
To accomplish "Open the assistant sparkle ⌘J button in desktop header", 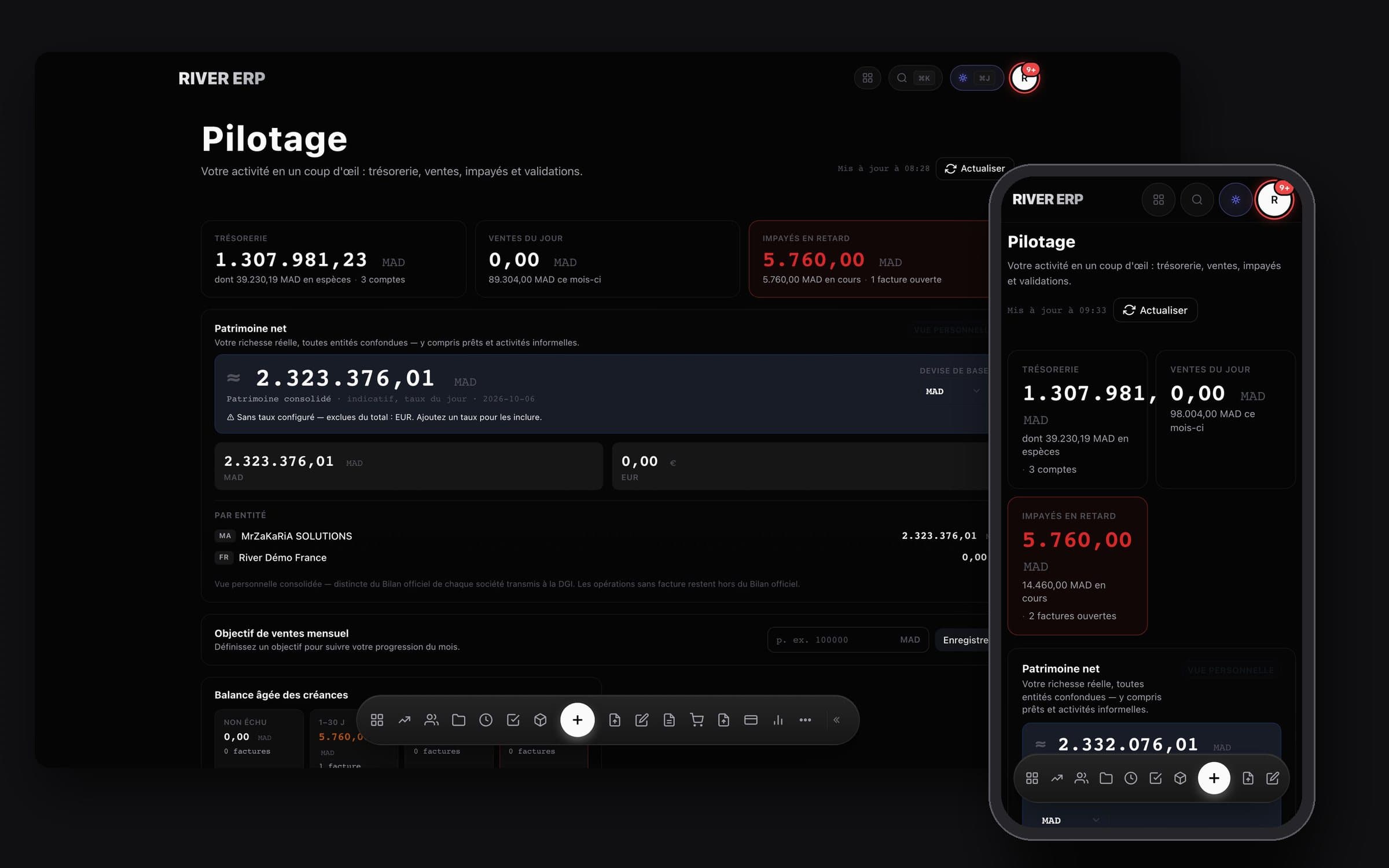I will coord(976,78).
